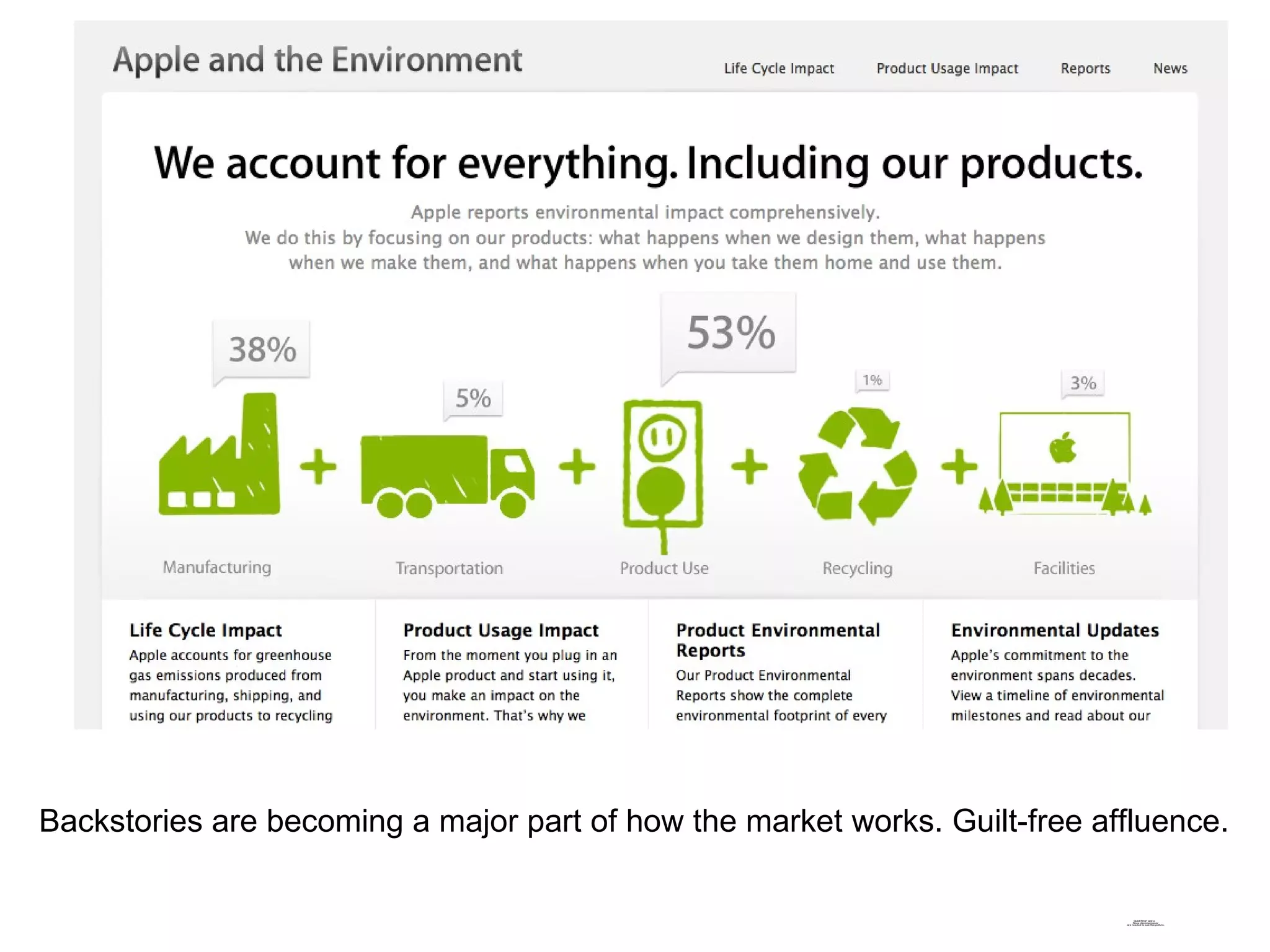This screenshot has width=1270, height=952.
Task: Click the 53% callout bubble
Action: click(x=730, y=333)
